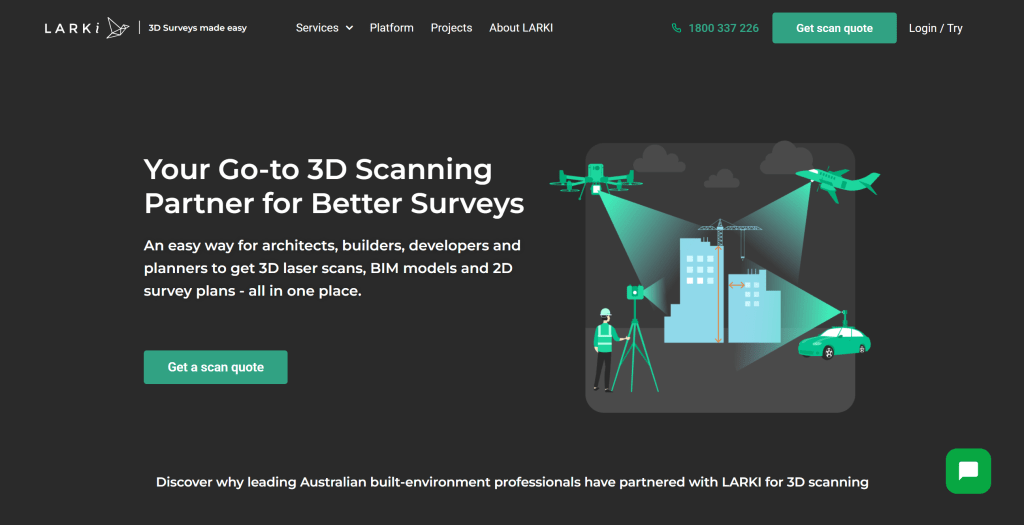This screenshot has width=1024, height=525.
Task: Click the 3D Surveys made easy tagline
Action: coord(198,28)
